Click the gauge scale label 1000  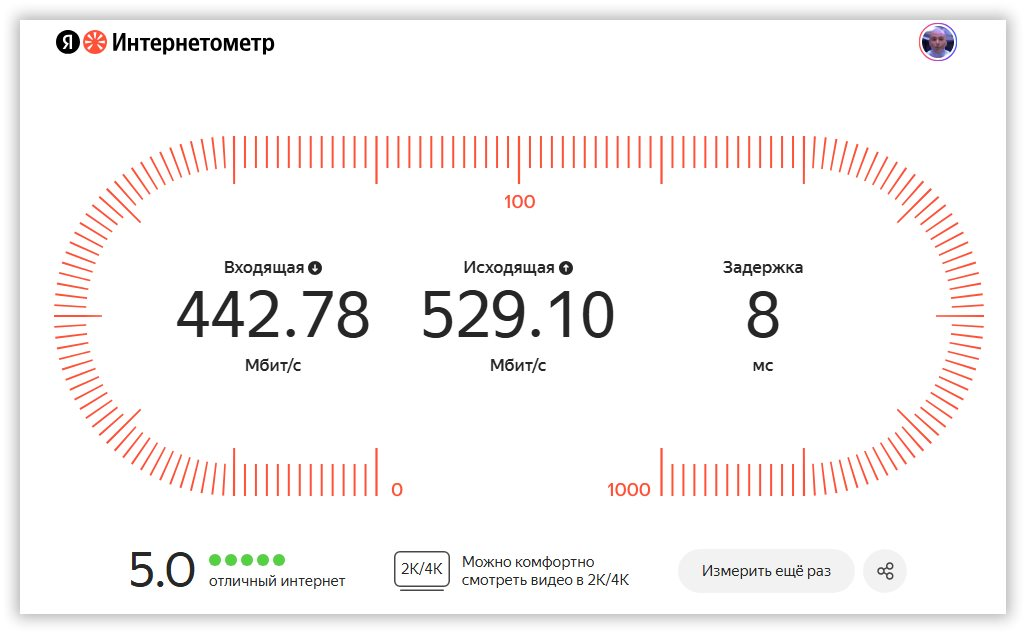(x=628, y=489)
